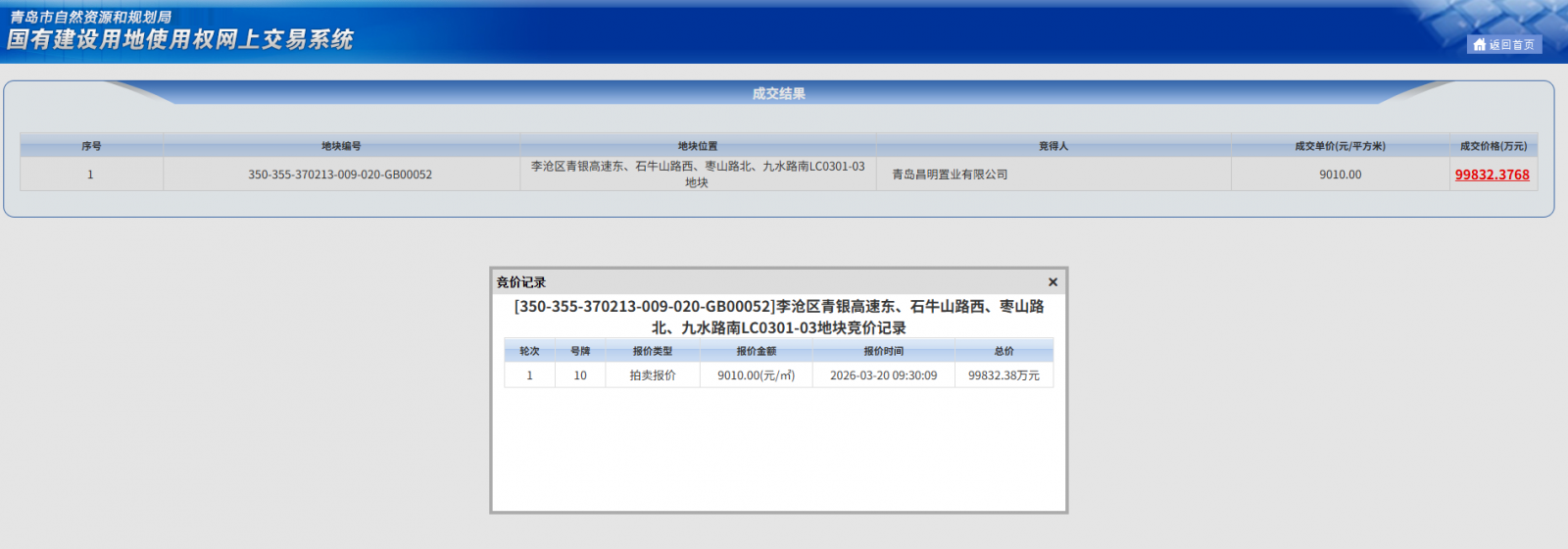Select the 拍卖报价 cell in bid record
Image resolution: width=1568 pixels, height=549 pixels.
pos(652,375)
